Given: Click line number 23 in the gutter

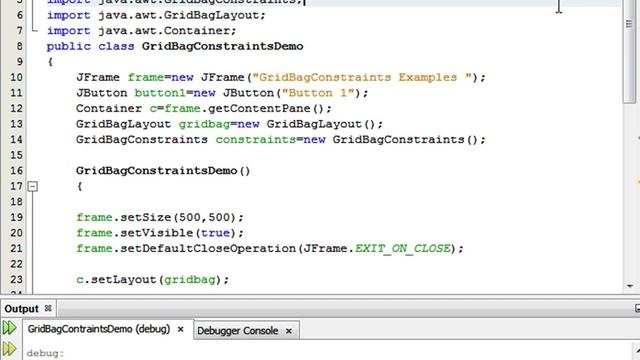Looking at the screenshot, I should (16, 279).
